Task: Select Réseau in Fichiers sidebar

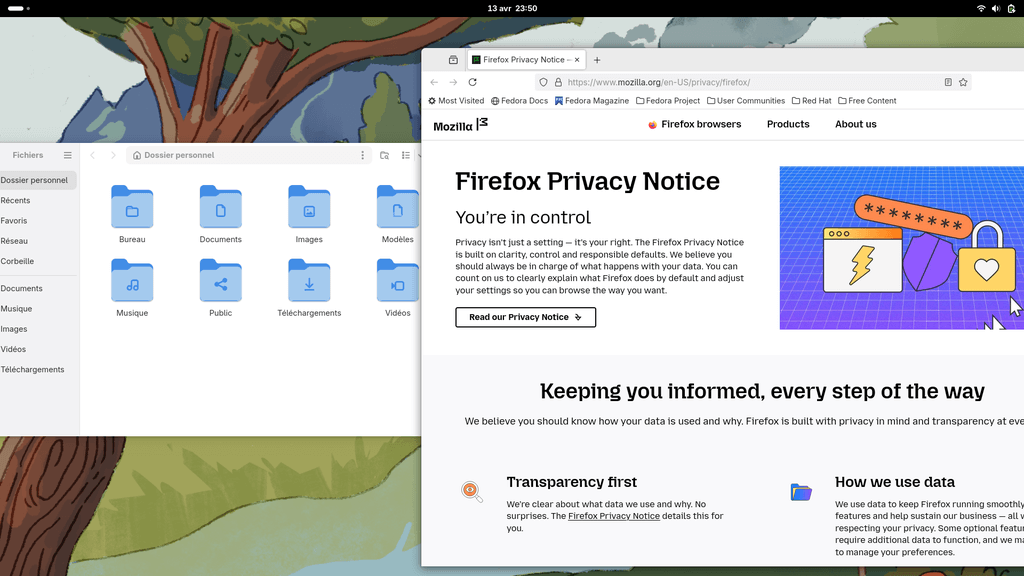Action: [38, 241]
